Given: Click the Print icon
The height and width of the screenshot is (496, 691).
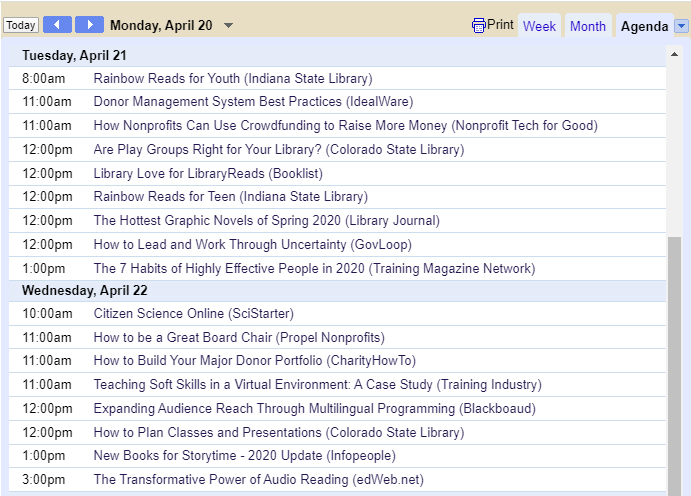Looking at the screenshot, I should point(479,26).
